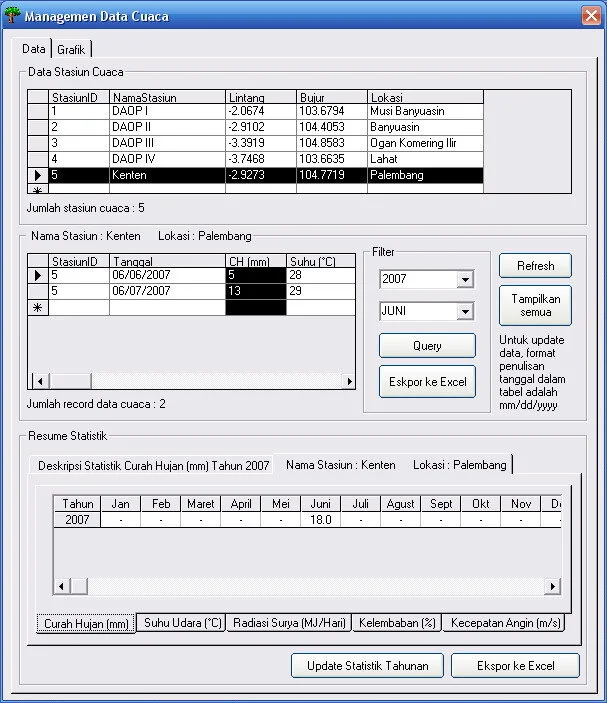The height and width of the screenshot is (703, 607).
Task: Select the Data tab
Action: pyautogui.click(x=34, y=49)
